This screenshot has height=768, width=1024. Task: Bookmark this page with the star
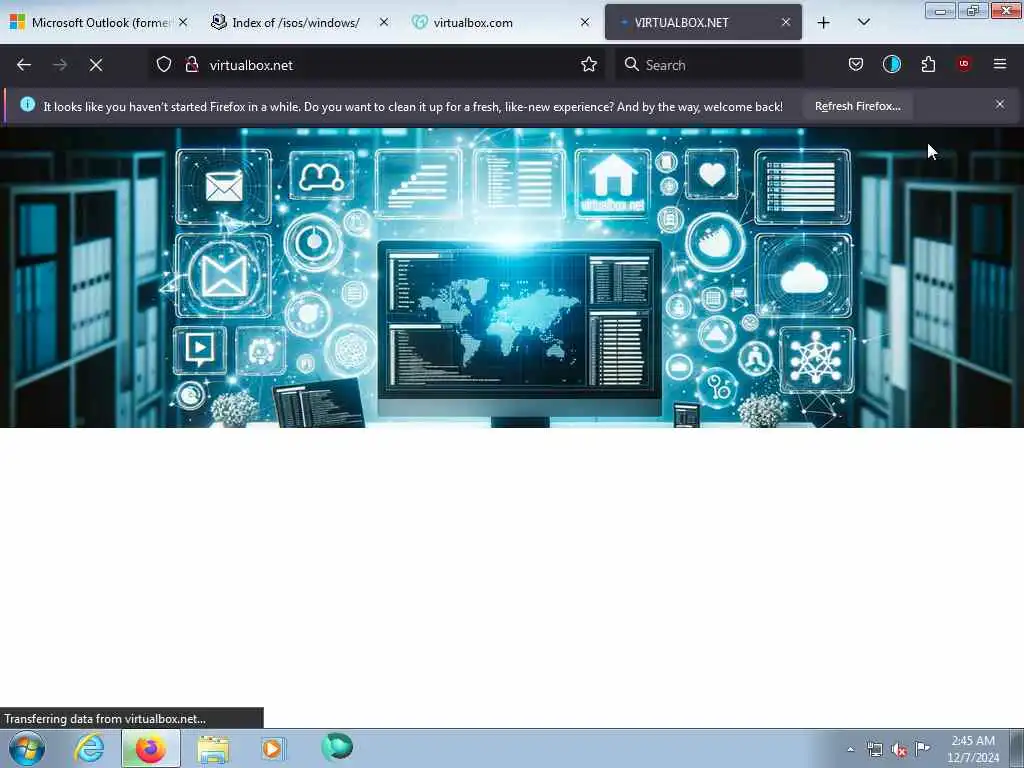(589, 64)
